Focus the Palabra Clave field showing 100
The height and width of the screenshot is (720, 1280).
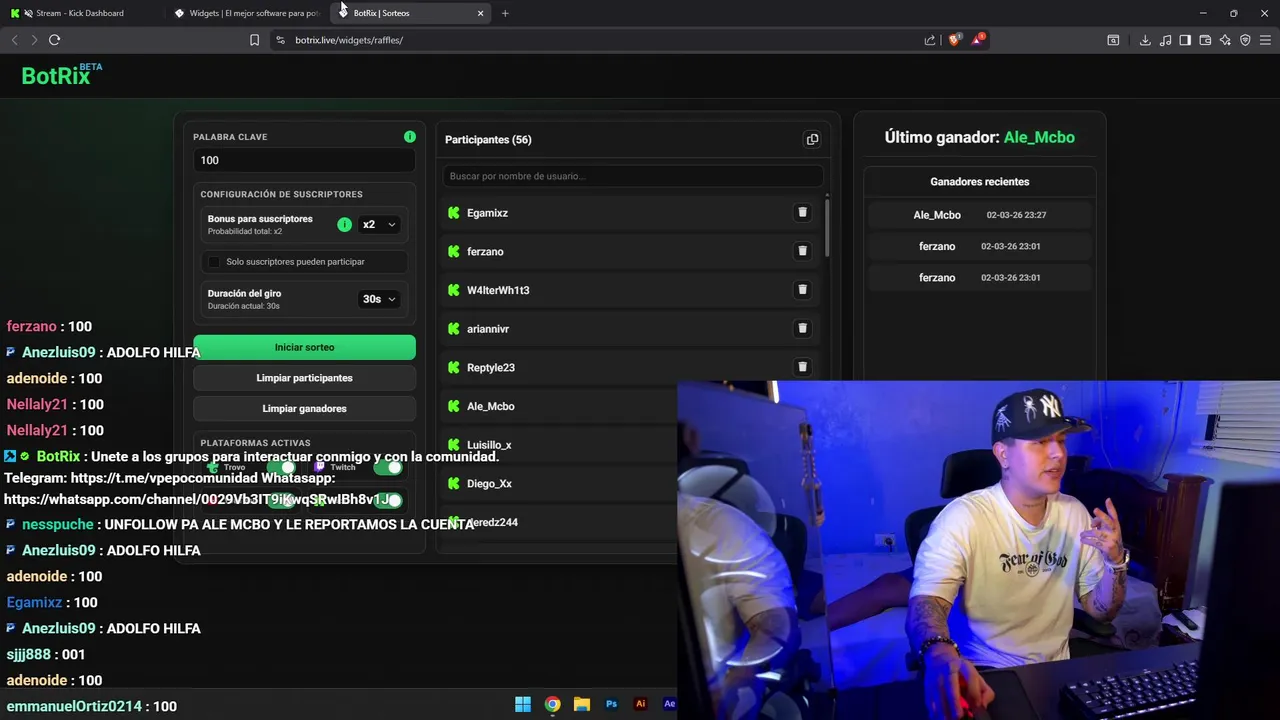click(304, 160)
